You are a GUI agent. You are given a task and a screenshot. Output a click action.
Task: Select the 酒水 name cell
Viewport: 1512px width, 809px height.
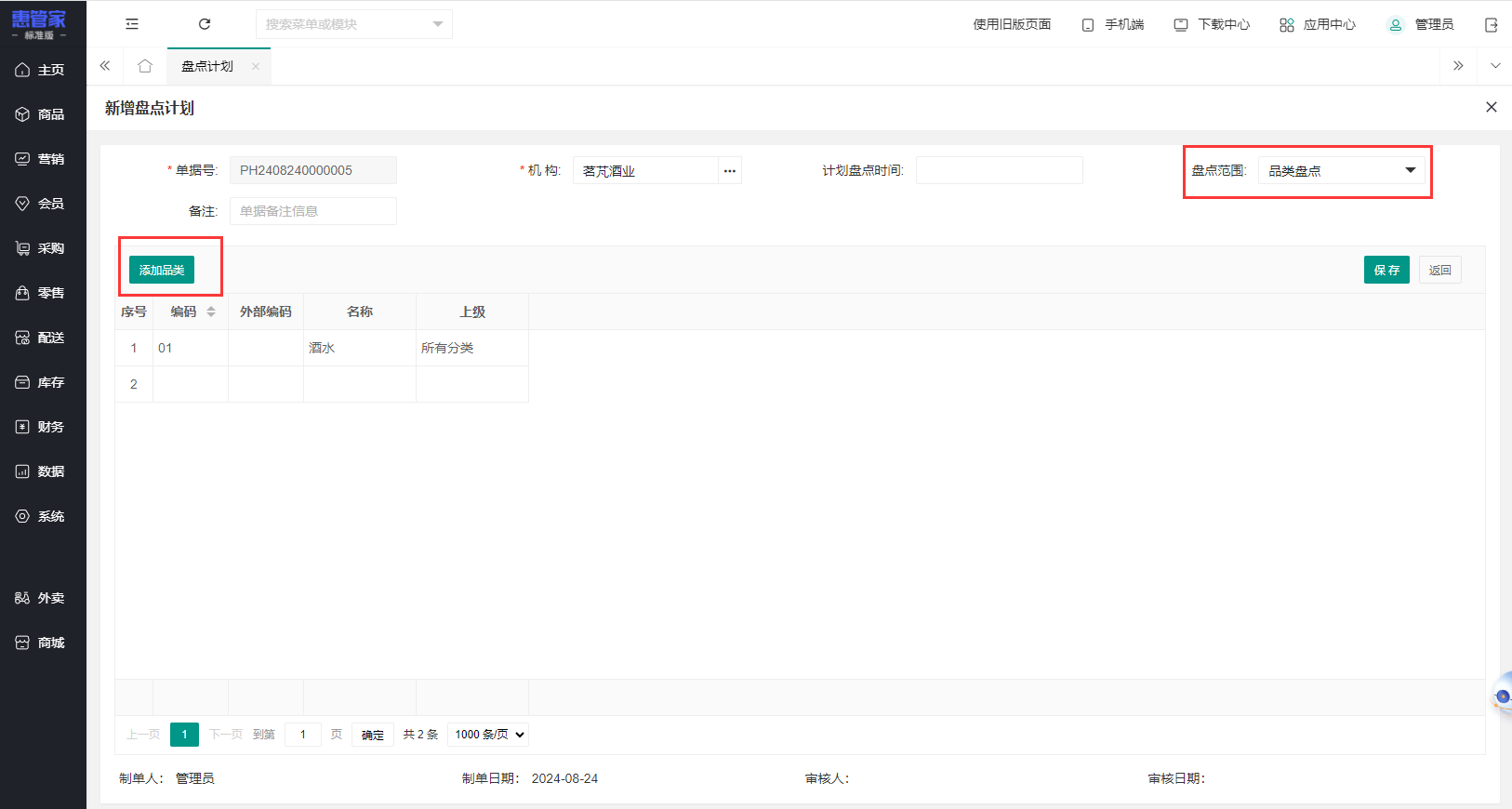[360, 348]
